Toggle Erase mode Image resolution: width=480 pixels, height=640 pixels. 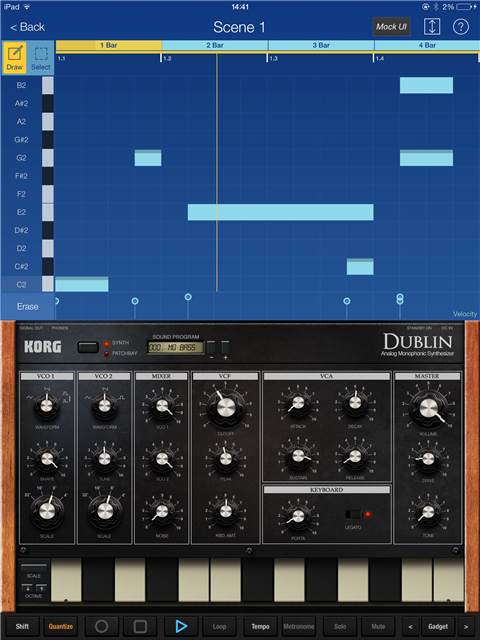coord(27,307)
